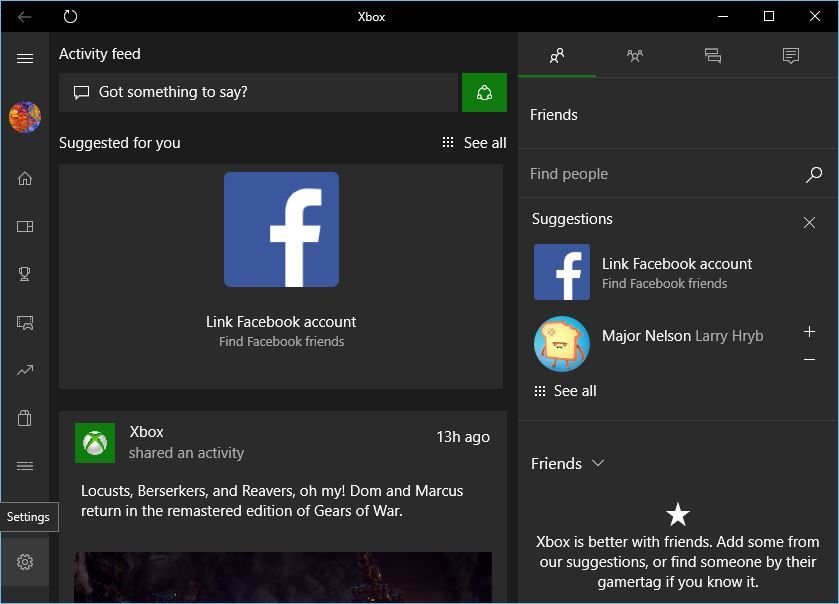
Task: Click the user profile avatar
Action: 25,117
